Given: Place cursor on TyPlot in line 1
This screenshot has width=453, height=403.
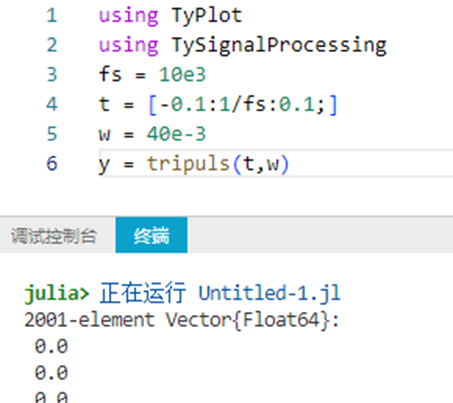Looking at the screenshot, I should click(x=207, y=16).
